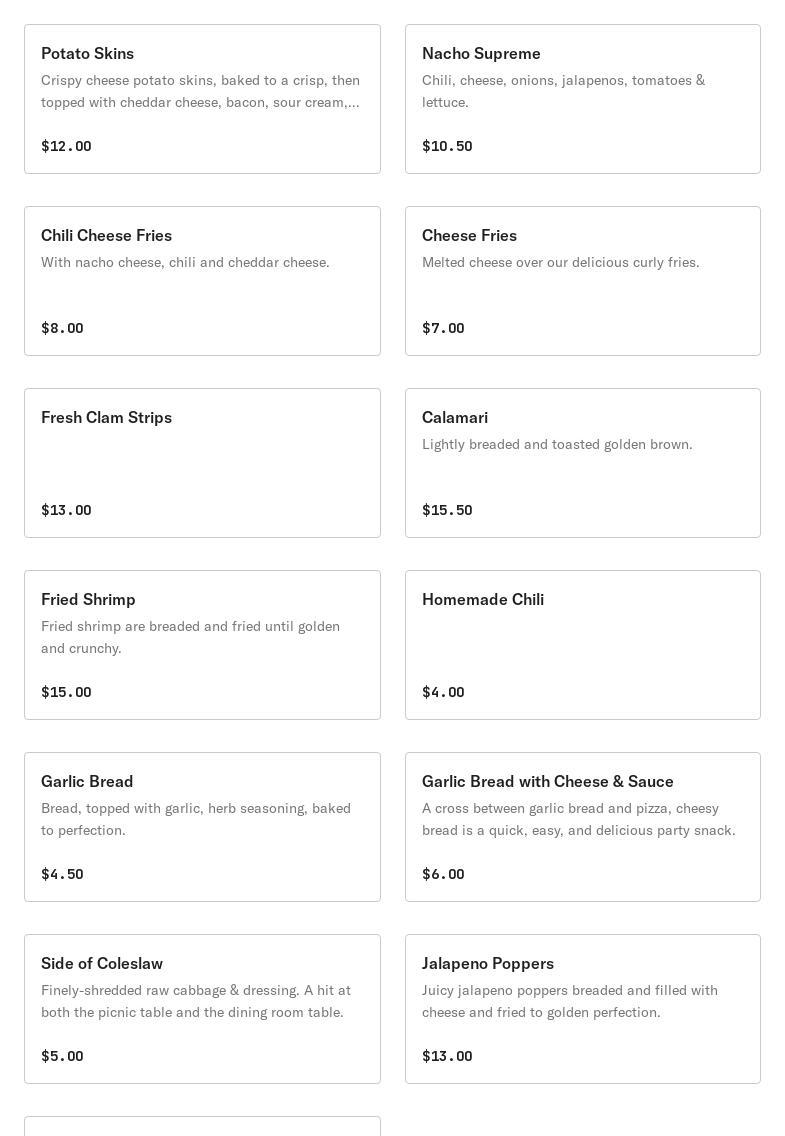The height and width of the screenshot is (1136, 785).
Task: Open the Homemade Chili card
Action: pos(582,645)
